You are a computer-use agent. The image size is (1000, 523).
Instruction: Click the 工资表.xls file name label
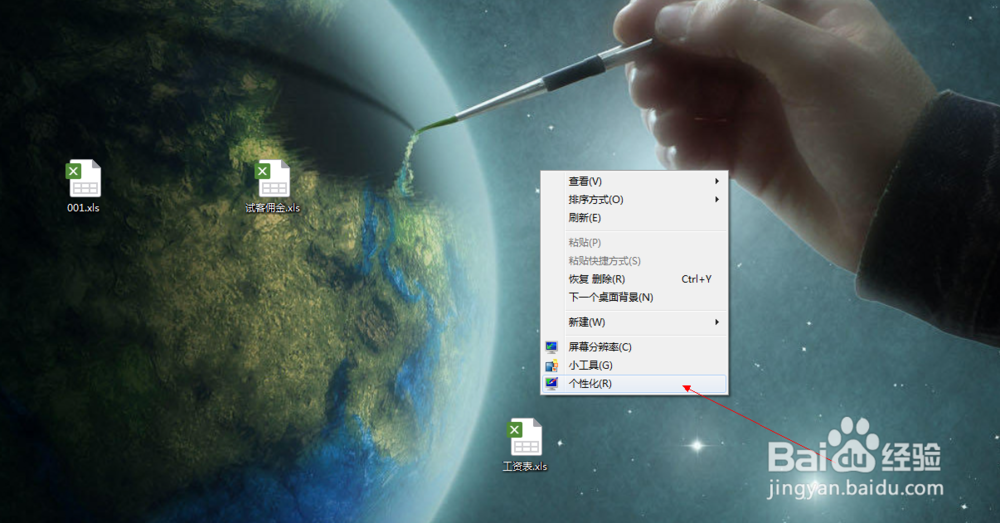[x=525, y=467]
